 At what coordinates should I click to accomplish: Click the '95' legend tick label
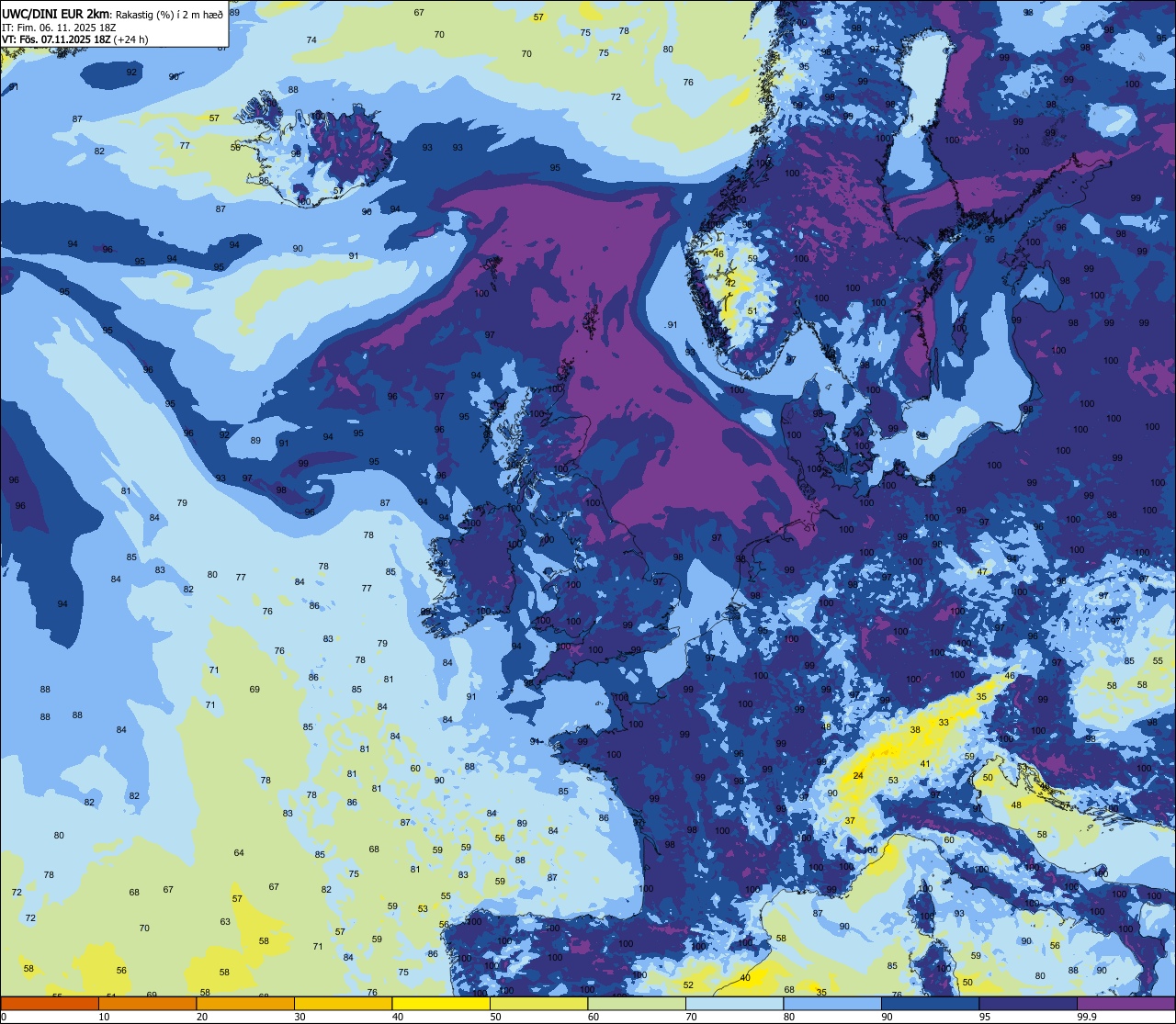(985, 1017)
